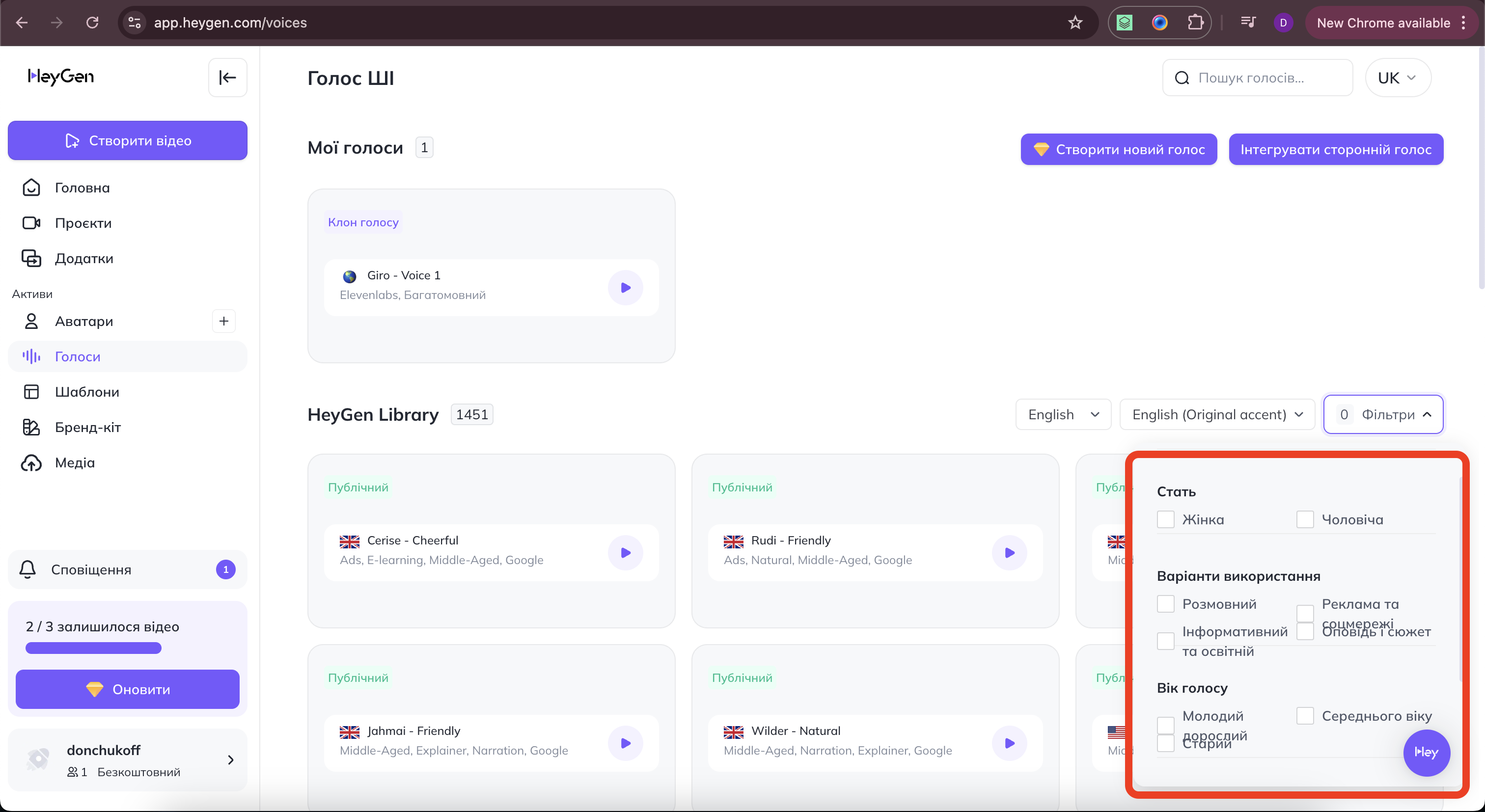
Task: Expand the donchukoff account menu
Action: point(231,759)
